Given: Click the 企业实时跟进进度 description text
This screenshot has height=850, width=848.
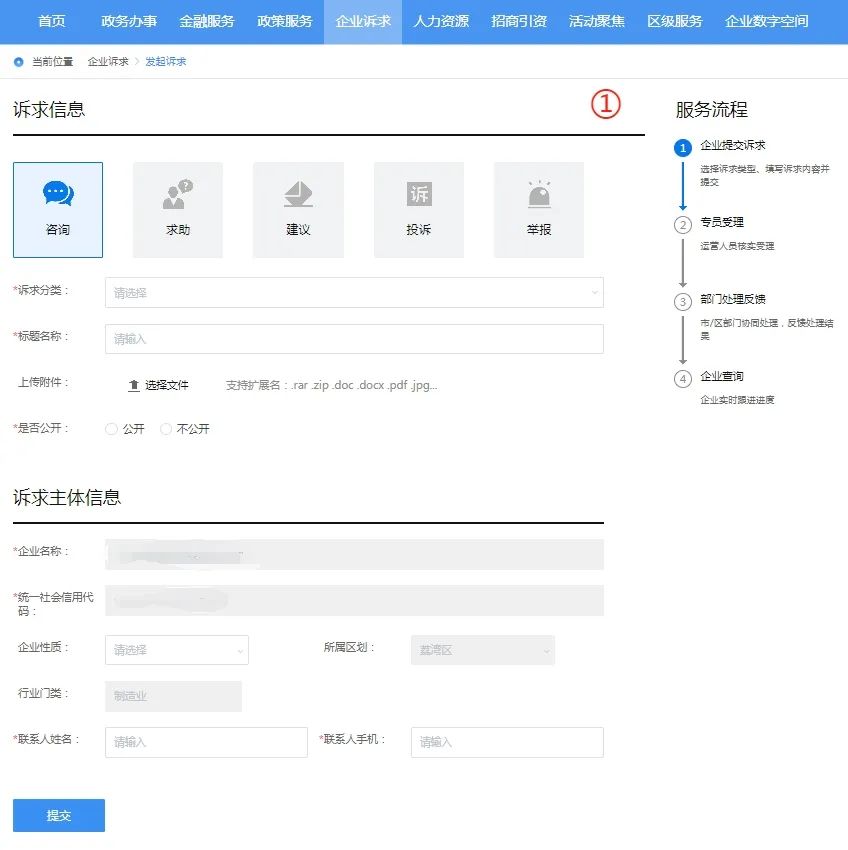Looking at the screenshot, I should (737, 400).
